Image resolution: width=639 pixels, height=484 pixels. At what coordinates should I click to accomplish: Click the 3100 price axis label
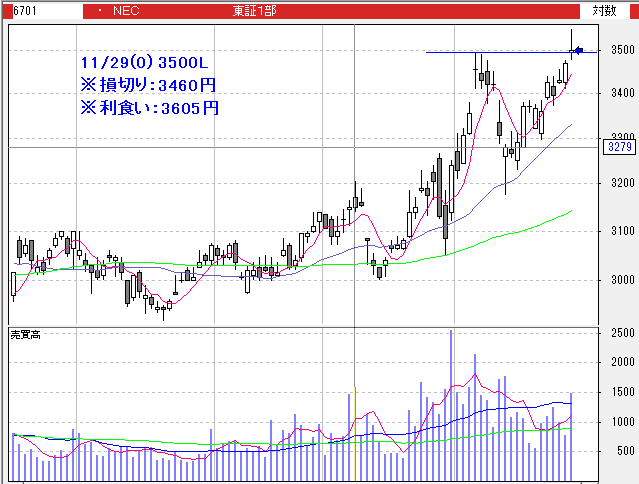[623, 232]
